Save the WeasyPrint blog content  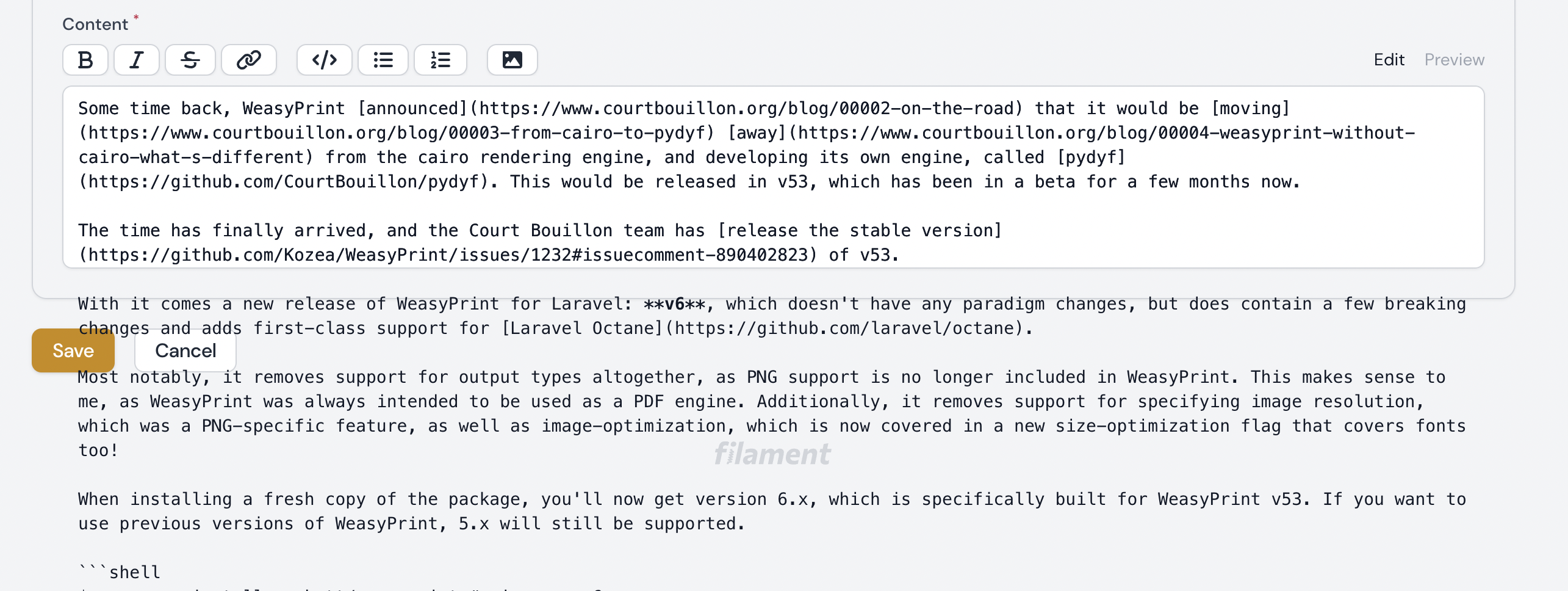73,350
